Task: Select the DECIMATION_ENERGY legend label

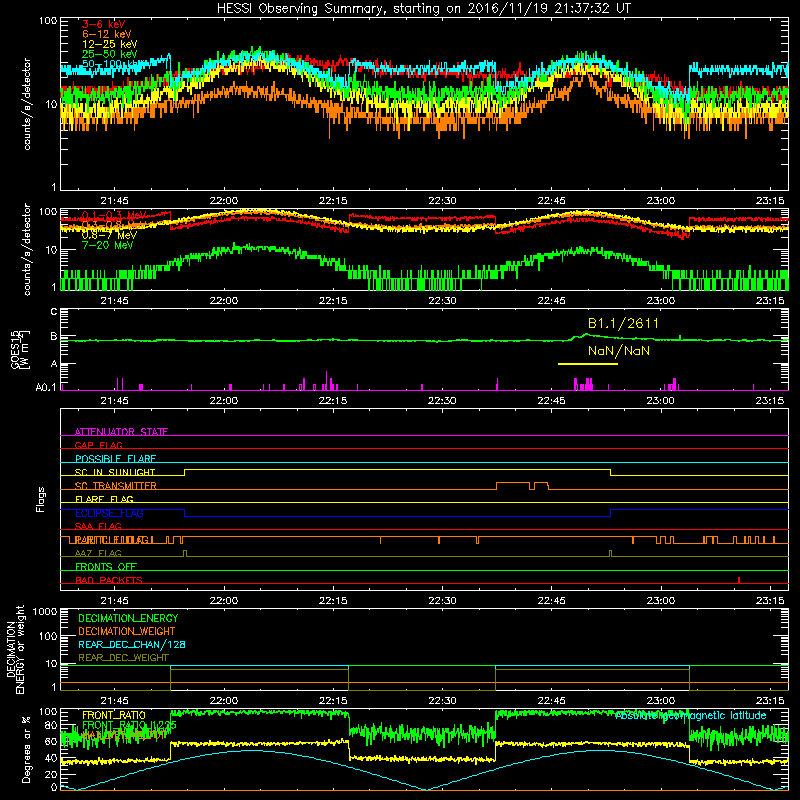Action: click(x=128, y=618)
